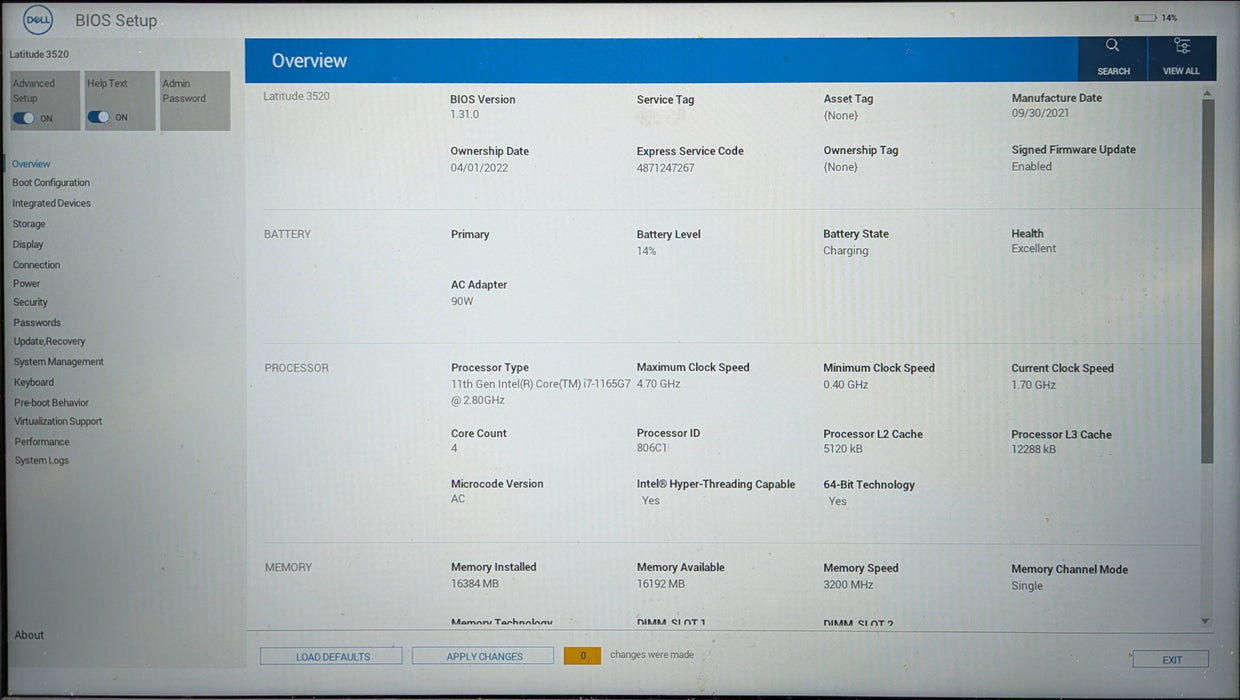Open the SEARCH function
The image size is (1240, 700).
pos(1113,58)
